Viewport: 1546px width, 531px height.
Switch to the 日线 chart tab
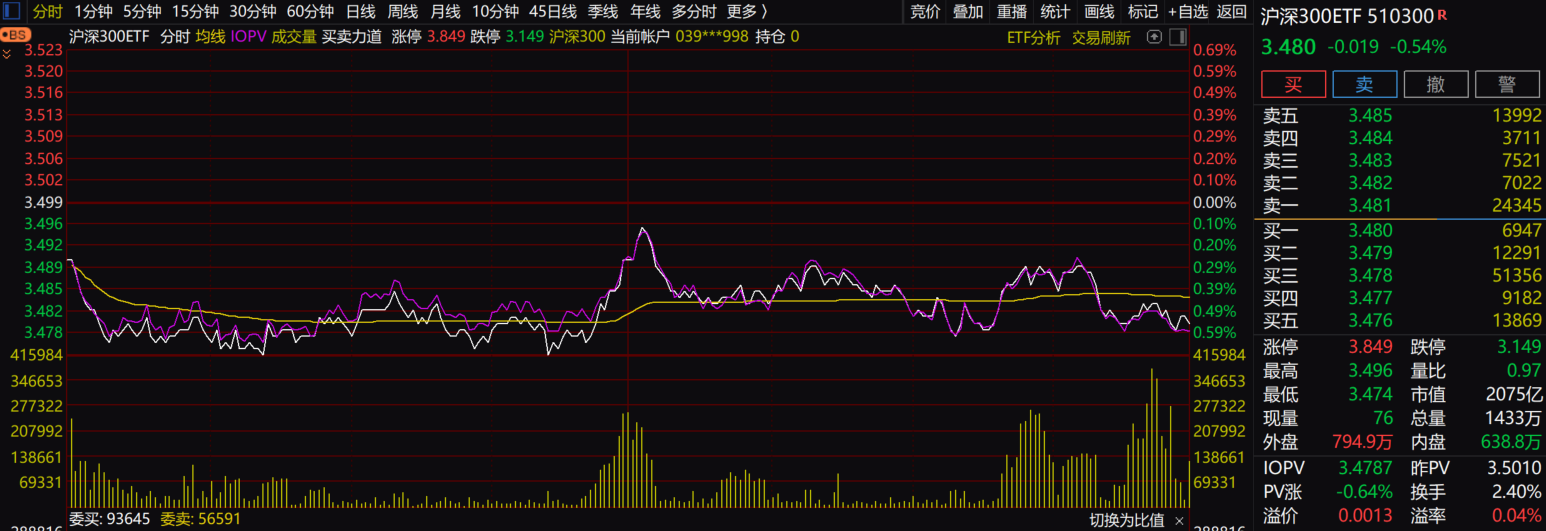coord(360,12)
